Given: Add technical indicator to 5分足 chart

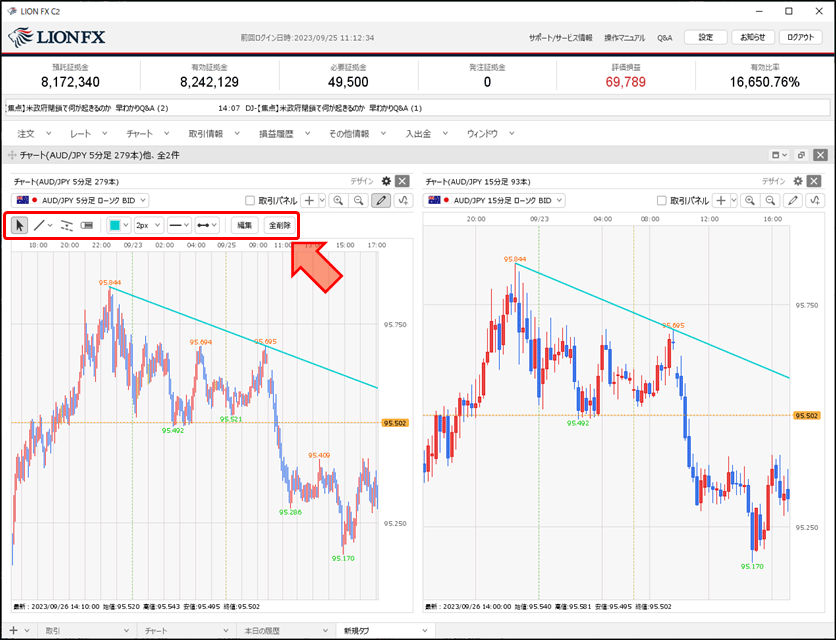Looking at the screenshot, I should click(x=404, y=201).
